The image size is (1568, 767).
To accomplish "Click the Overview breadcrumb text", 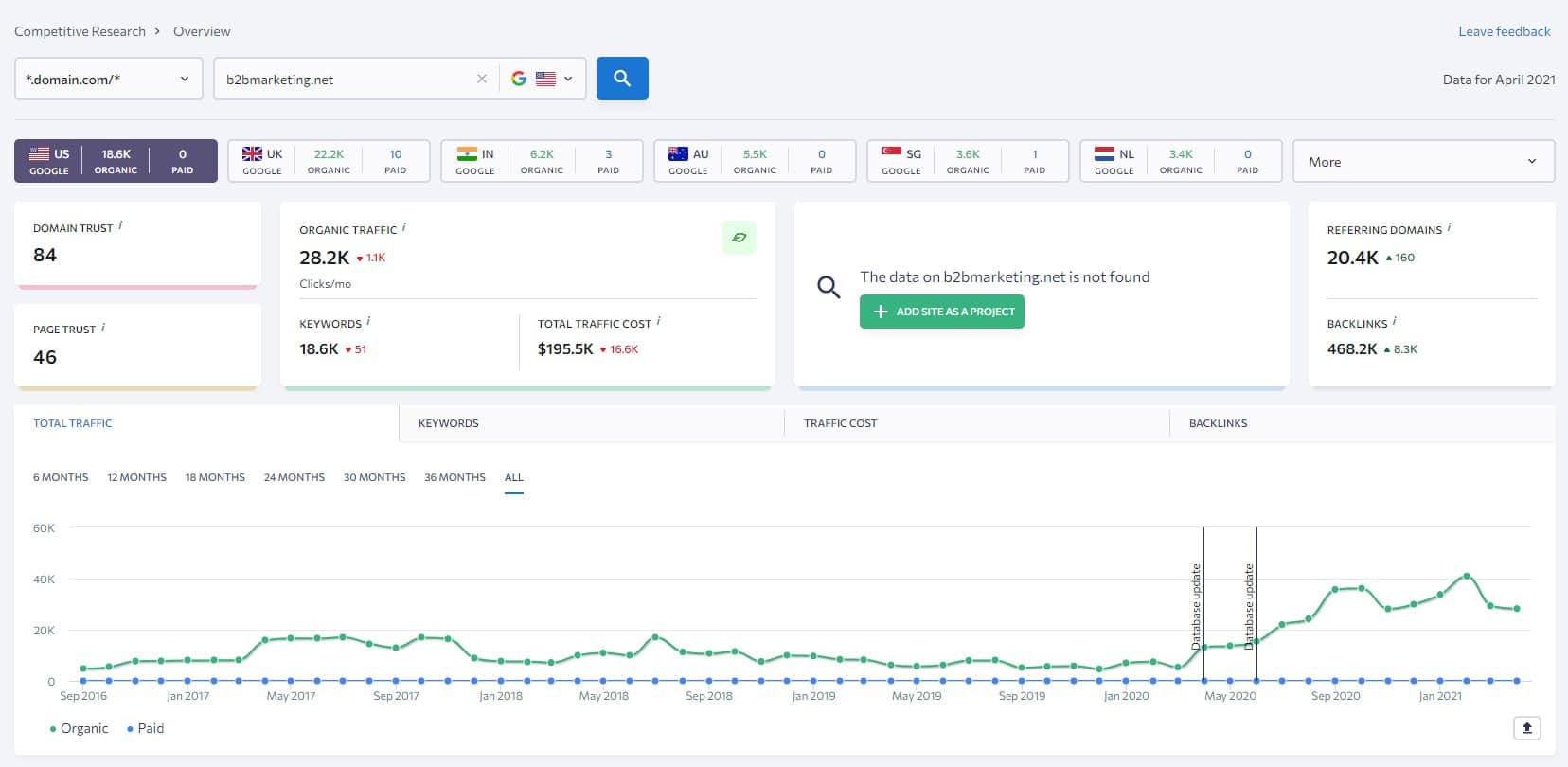I will (202, 31).
